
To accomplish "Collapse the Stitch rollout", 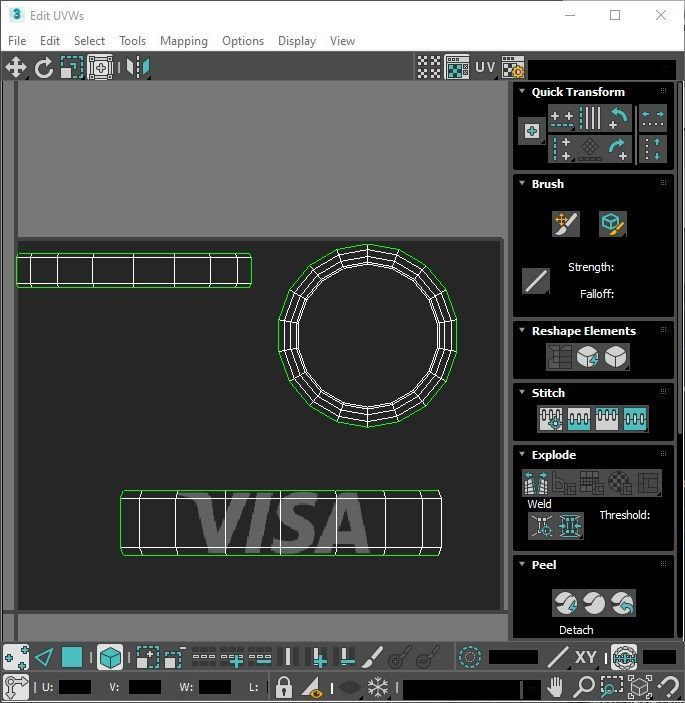I will [x=522, y=392].
